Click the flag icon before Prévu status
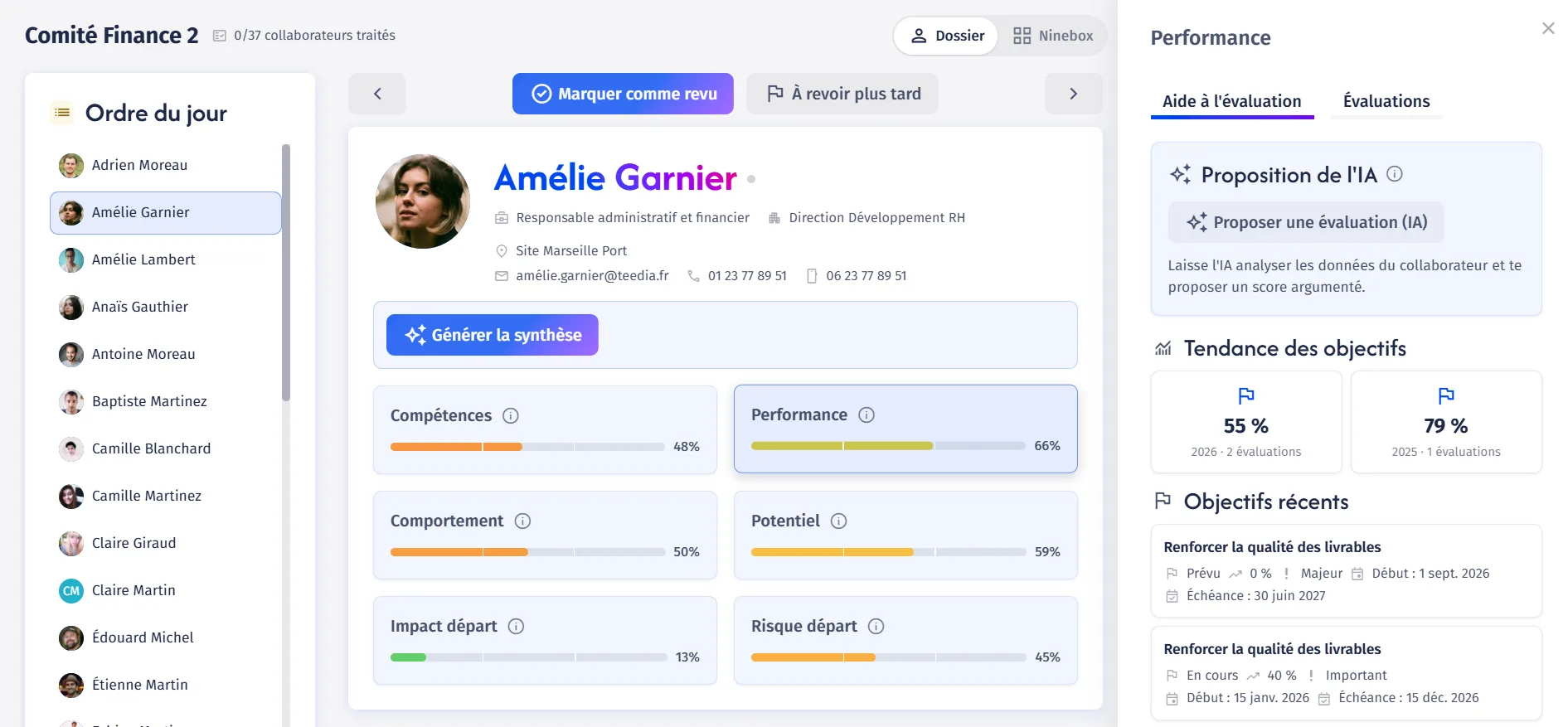This screenshot has width=1568, height=727. click(1172, 574)
